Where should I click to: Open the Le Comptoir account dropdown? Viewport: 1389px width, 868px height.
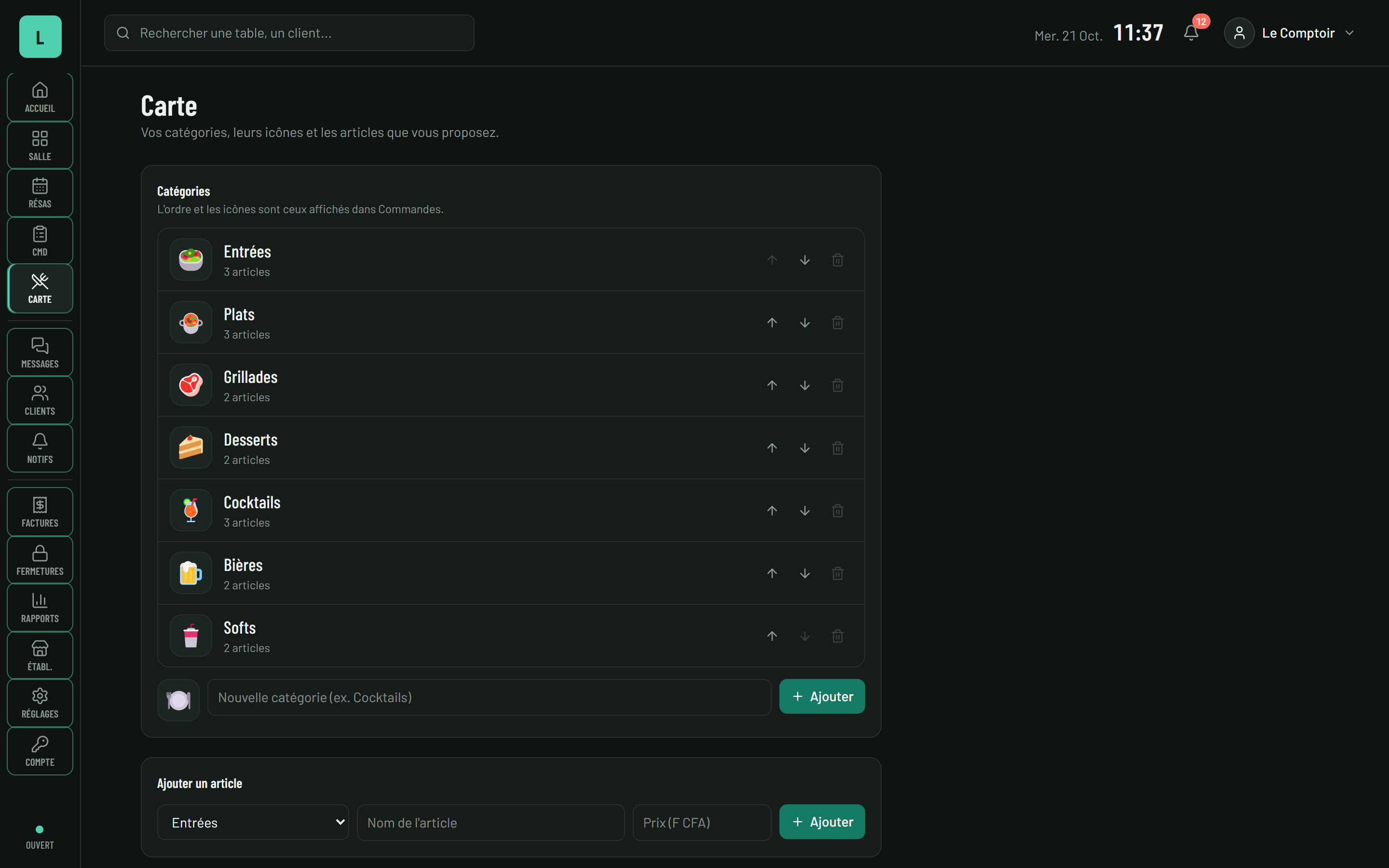point(1290,33)
